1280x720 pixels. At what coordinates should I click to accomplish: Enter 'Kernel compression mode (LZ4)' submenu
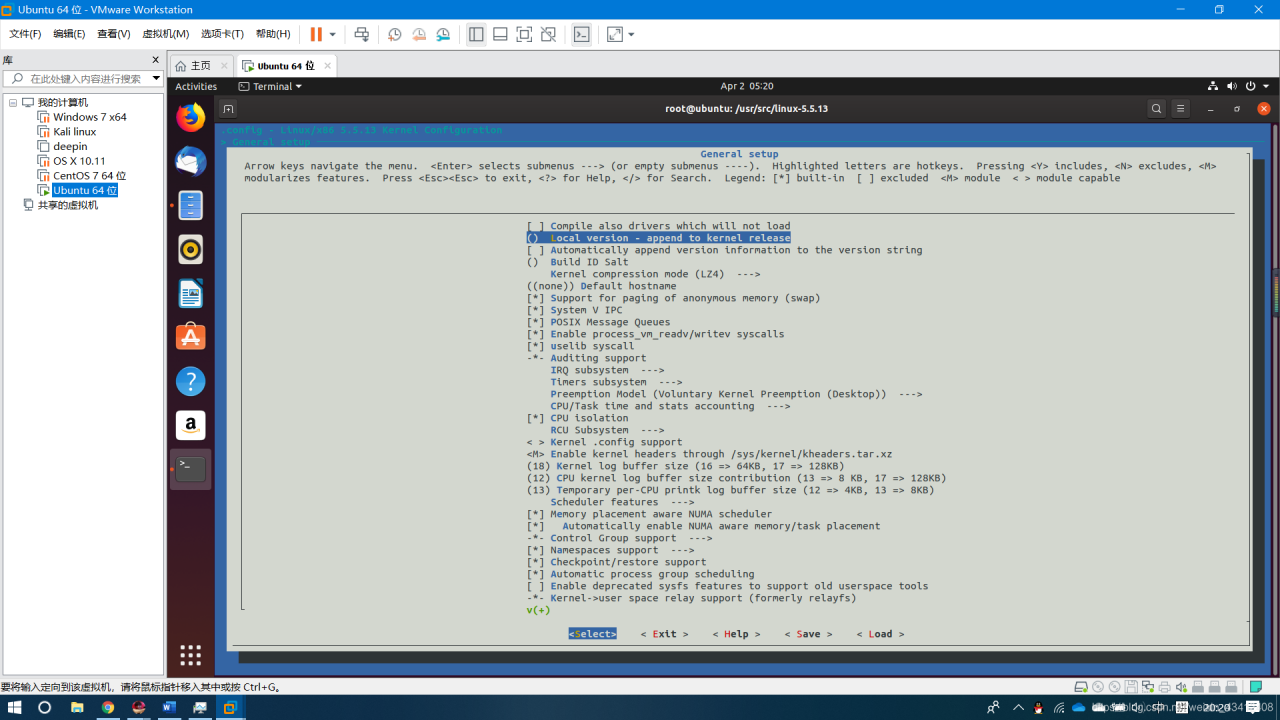coord(655,274)
